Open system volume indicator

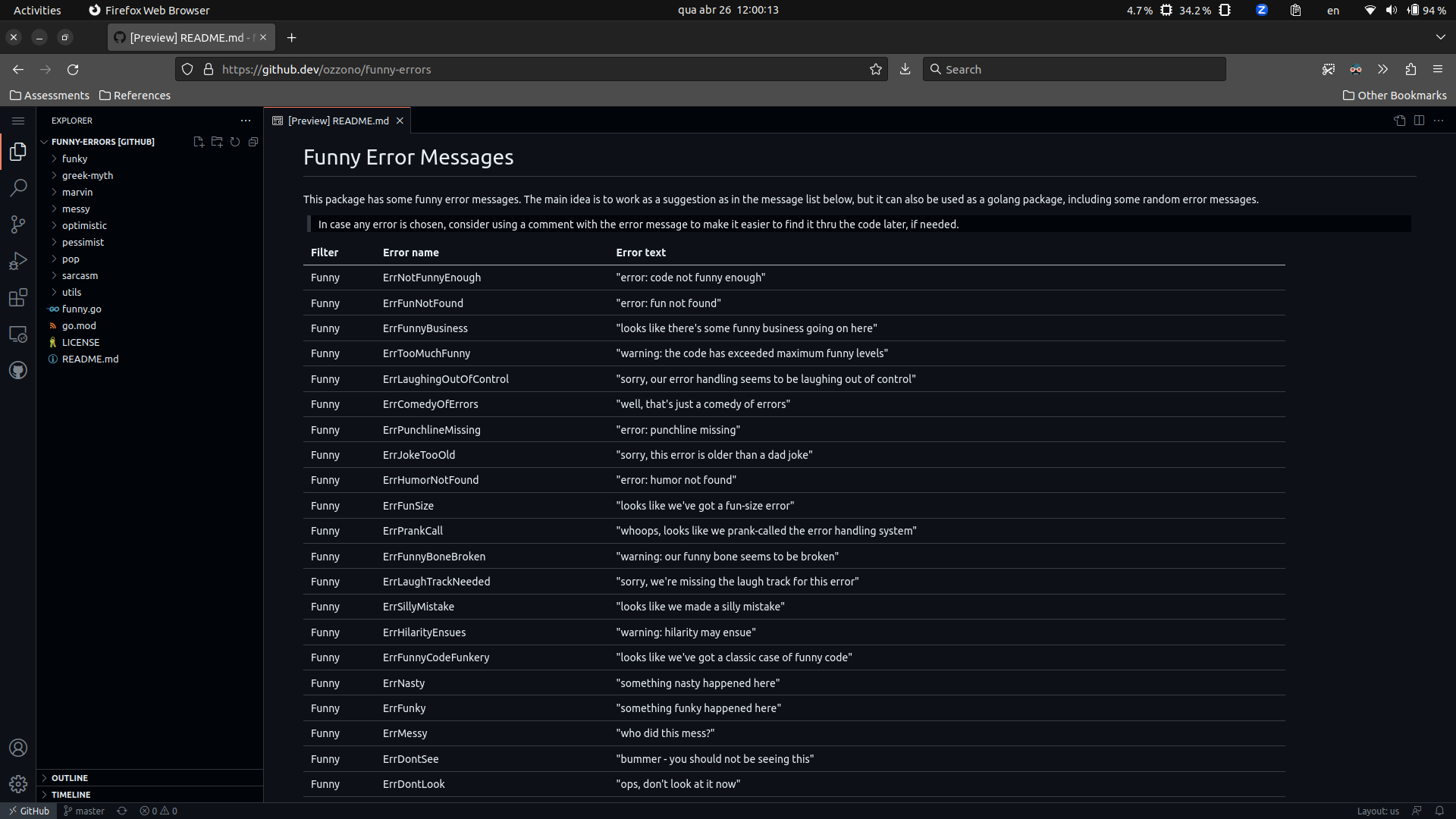click(1391, 10)
